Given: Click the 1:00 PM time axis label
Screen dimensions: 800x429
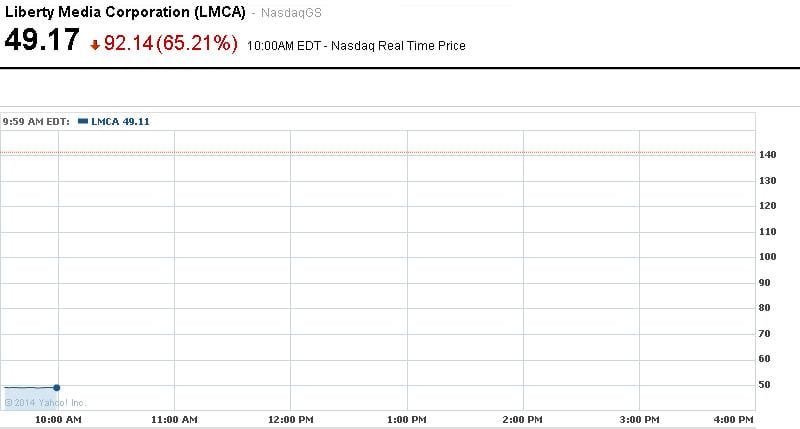Looking at the screenshot, I should (407, 419).
